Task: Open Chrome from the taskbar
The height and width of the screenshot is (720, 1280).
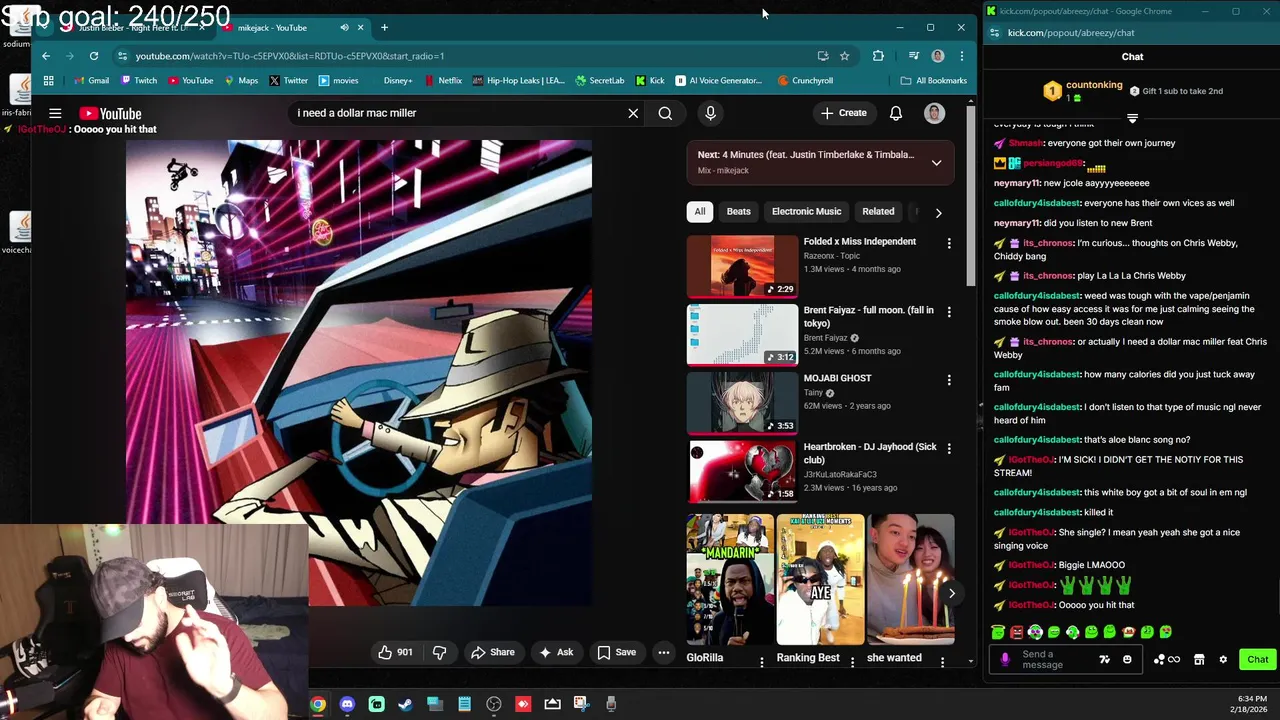Action: tap(317, 704)
